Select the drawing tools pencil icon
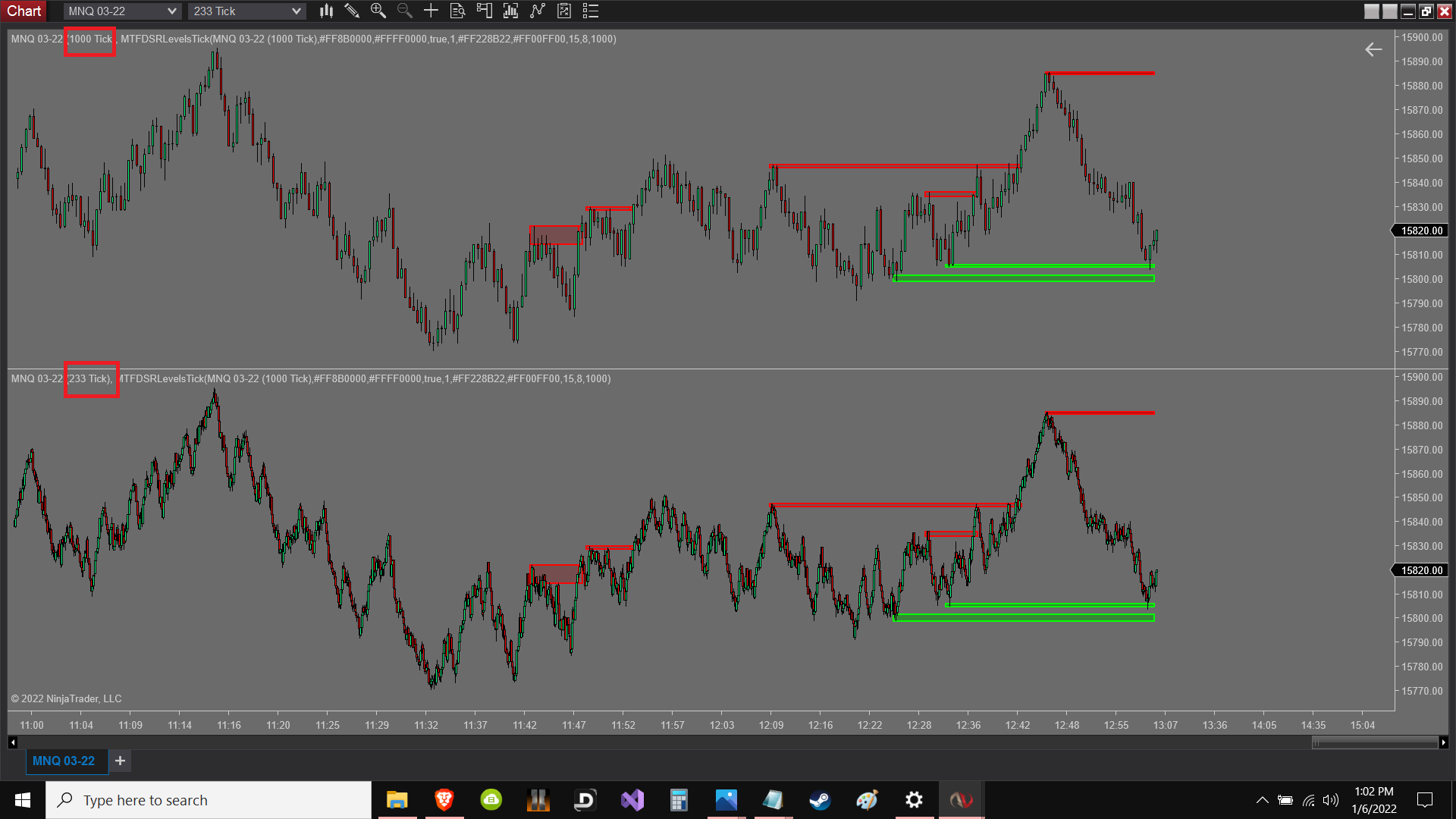This screenshot has height=819, width=1456. [x=351, y=11]
